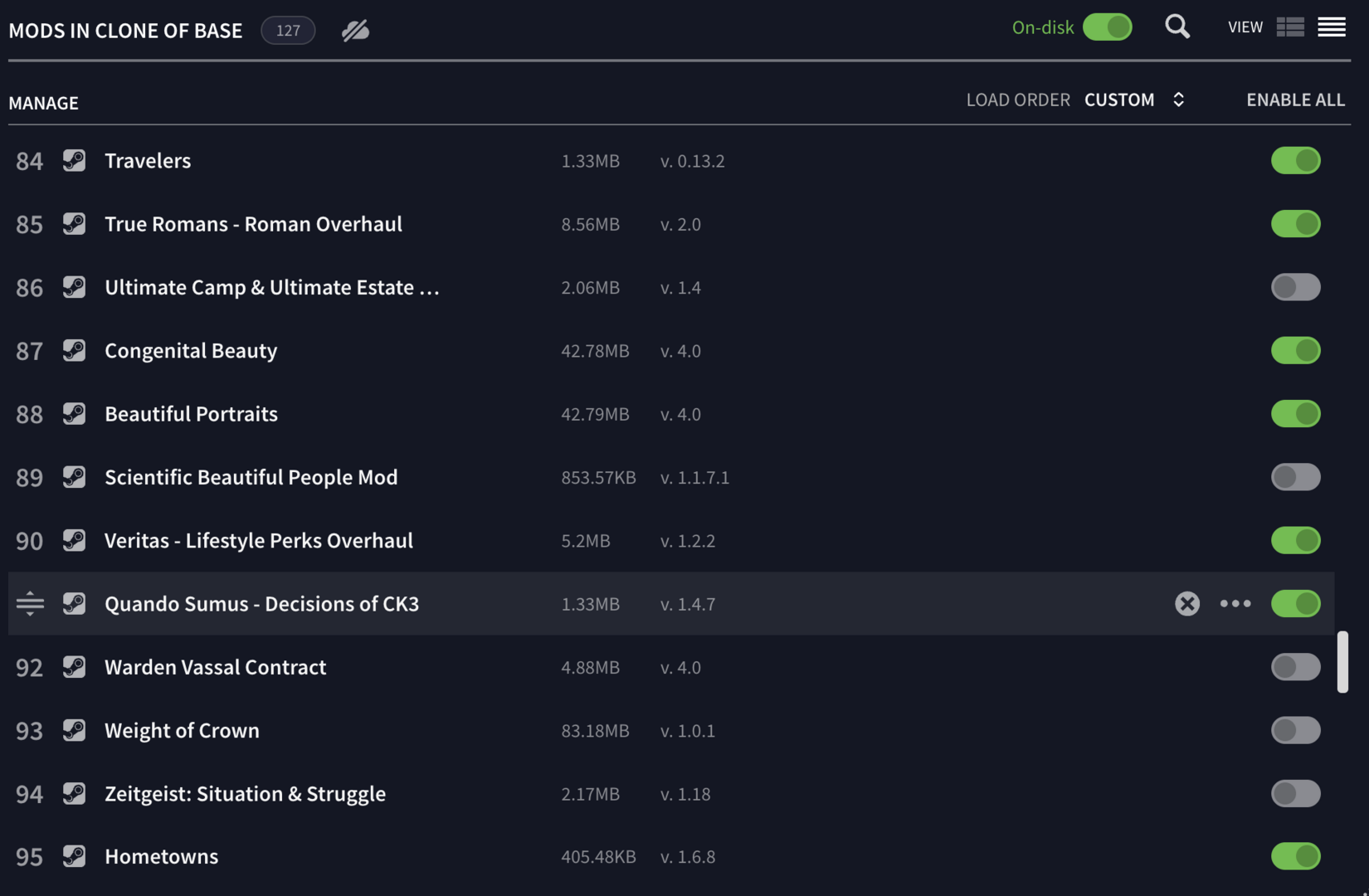Click the crossed-out stripes icon beside mod count
The image size is (1369, 896).
355,31
